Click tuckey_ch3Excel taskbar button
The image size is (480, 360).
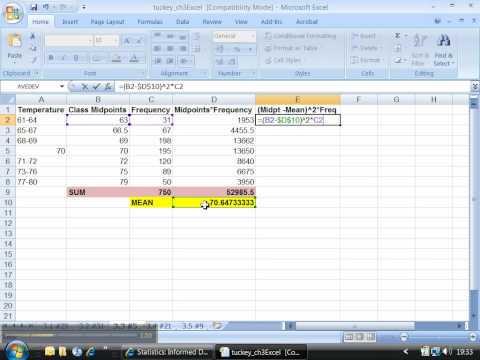pyautogui.click(x=261, y=352)
